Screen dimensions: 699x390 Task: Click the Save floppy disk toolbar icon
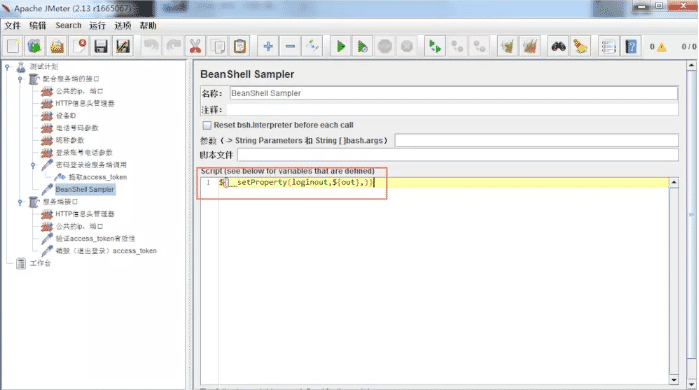point(101,46)
